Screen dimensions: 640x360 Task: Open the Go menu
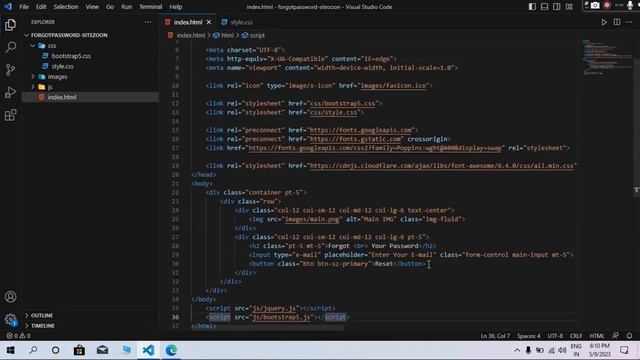point(110,7)
